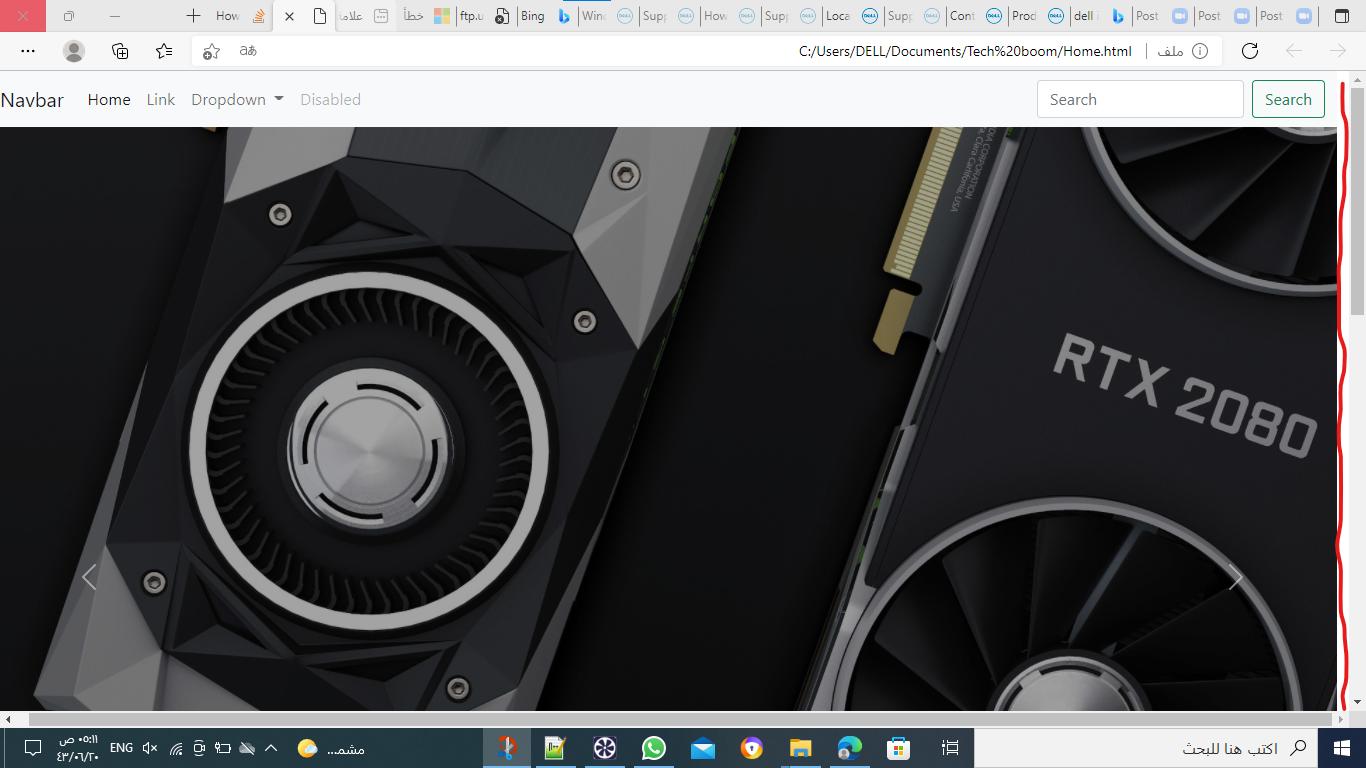Open the purple wheel app on taskbar
This screenshot has height=768, width=1366.
604,748
